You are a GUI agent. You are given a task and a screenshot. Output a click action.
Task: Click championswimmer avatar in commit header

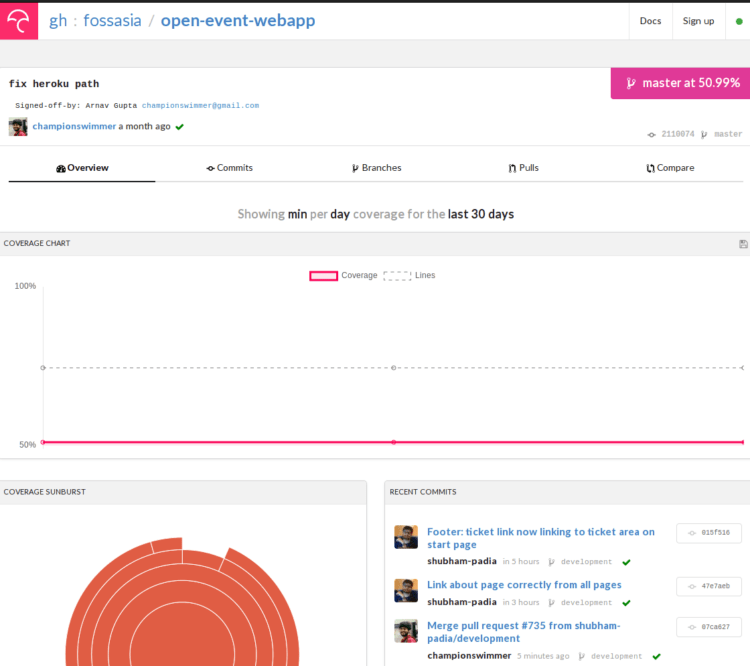(18, 127)
